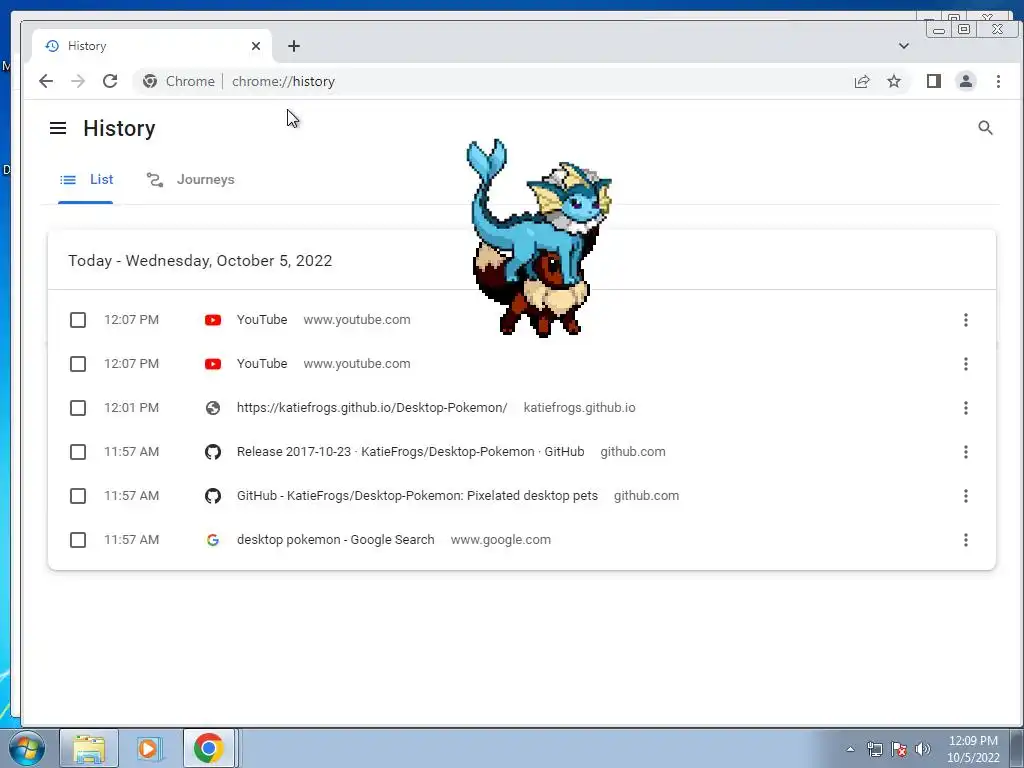Viewport: 1024px width, 768px height.
Task: Open actions menu for katiefrogs.github.io entry
Action: click(x=965, y=408)
